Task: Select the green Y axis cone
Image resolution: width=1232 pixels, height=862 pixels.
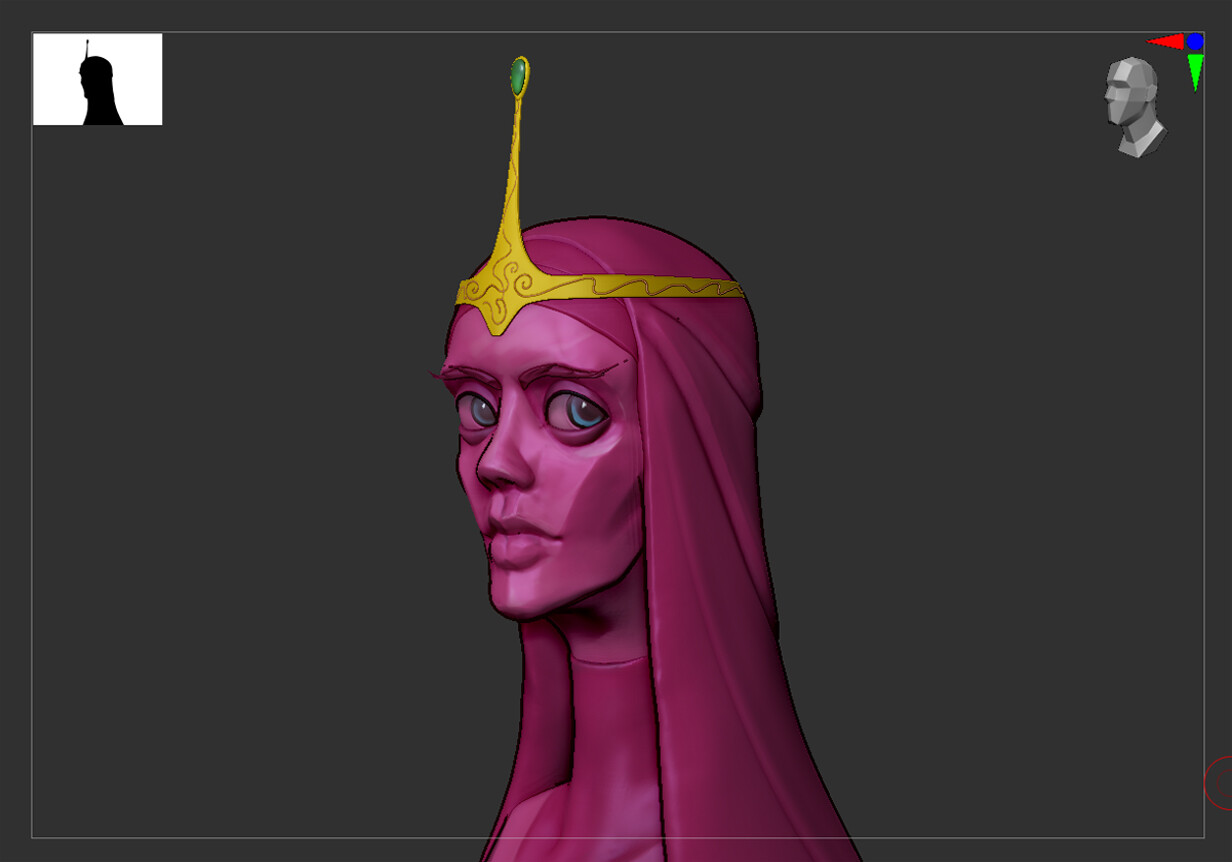Action: pos(1195,73)
